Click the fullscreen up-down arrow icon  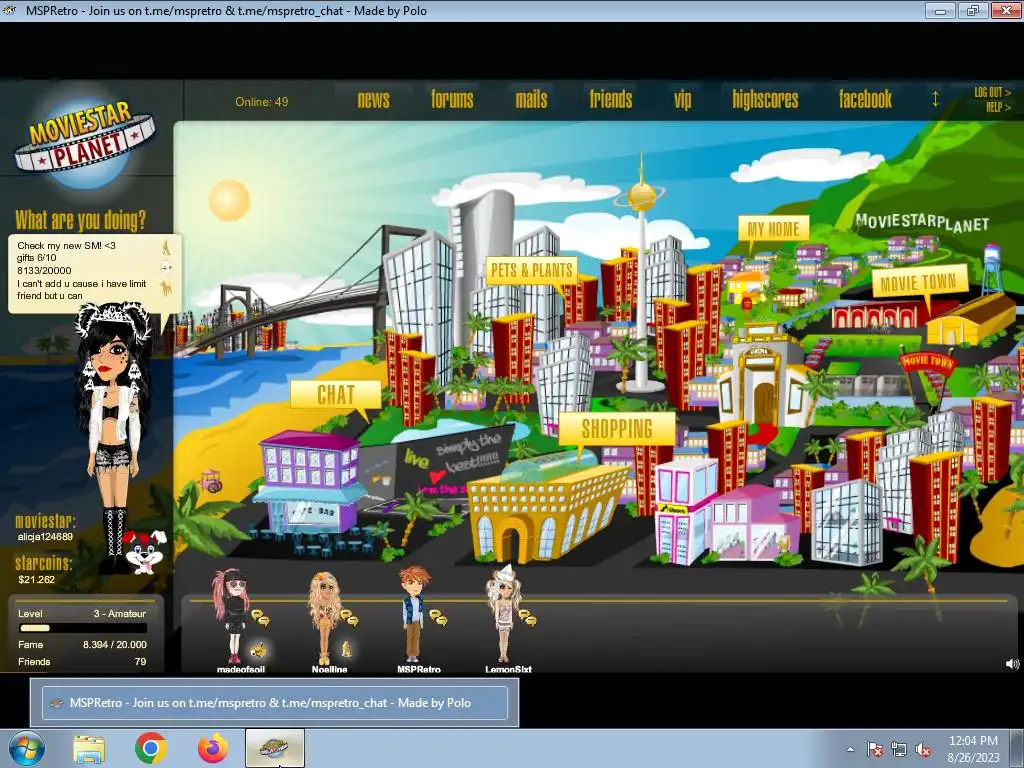[x=935, y=99]
